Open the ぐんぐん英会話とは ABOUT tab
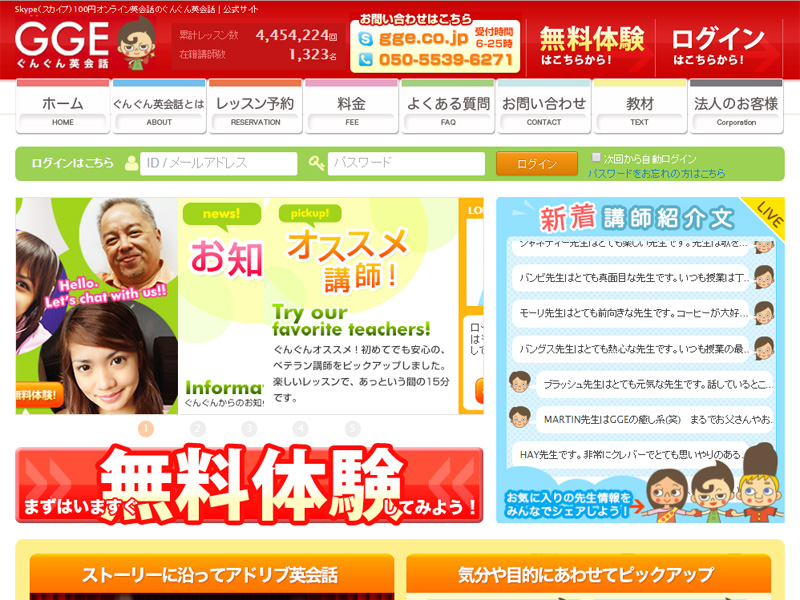The height and width of the screenshot is (600, 800). (159, 107)
